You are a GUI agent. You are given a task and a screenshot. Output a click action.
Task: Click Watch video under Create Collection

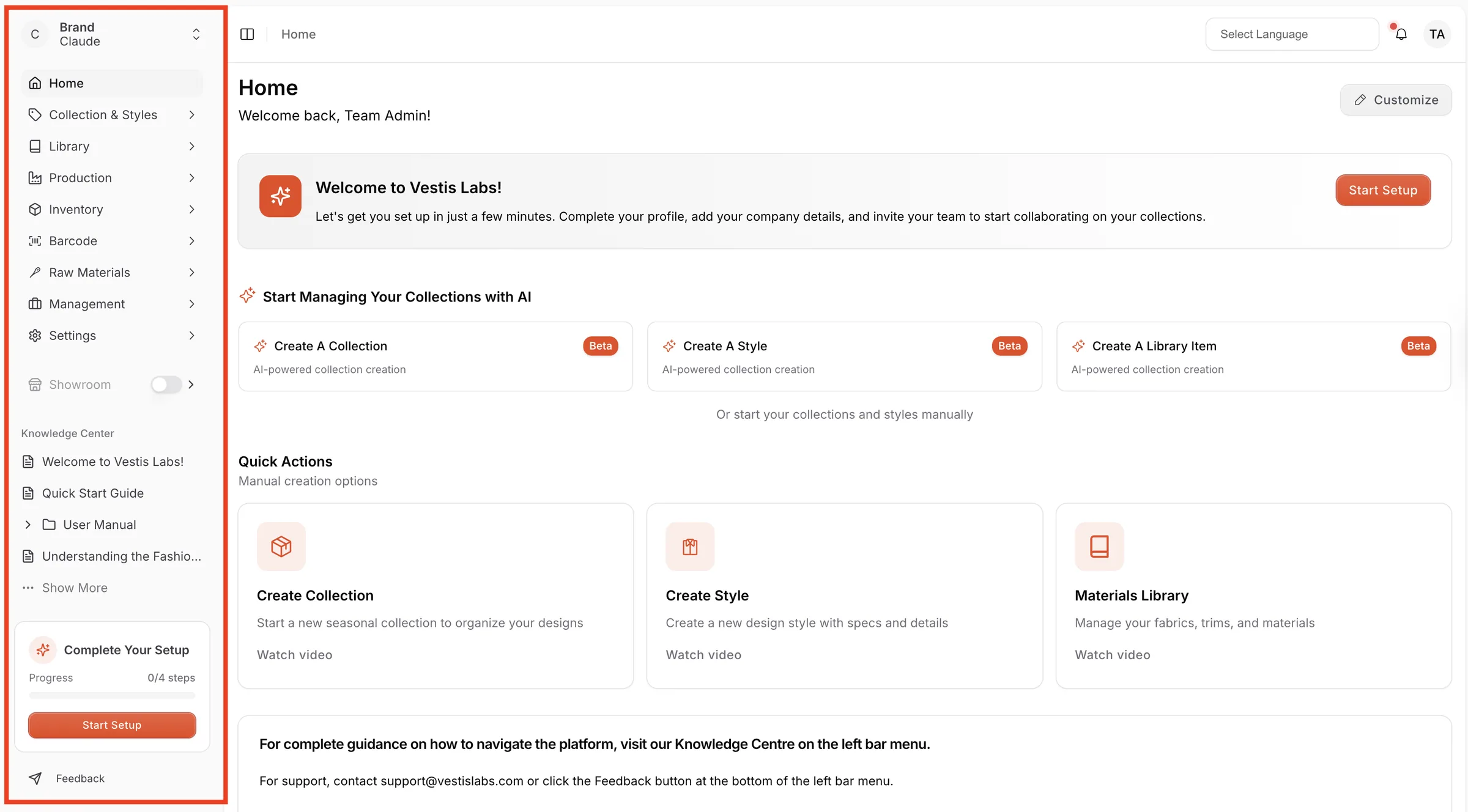[x=295, y=655]
